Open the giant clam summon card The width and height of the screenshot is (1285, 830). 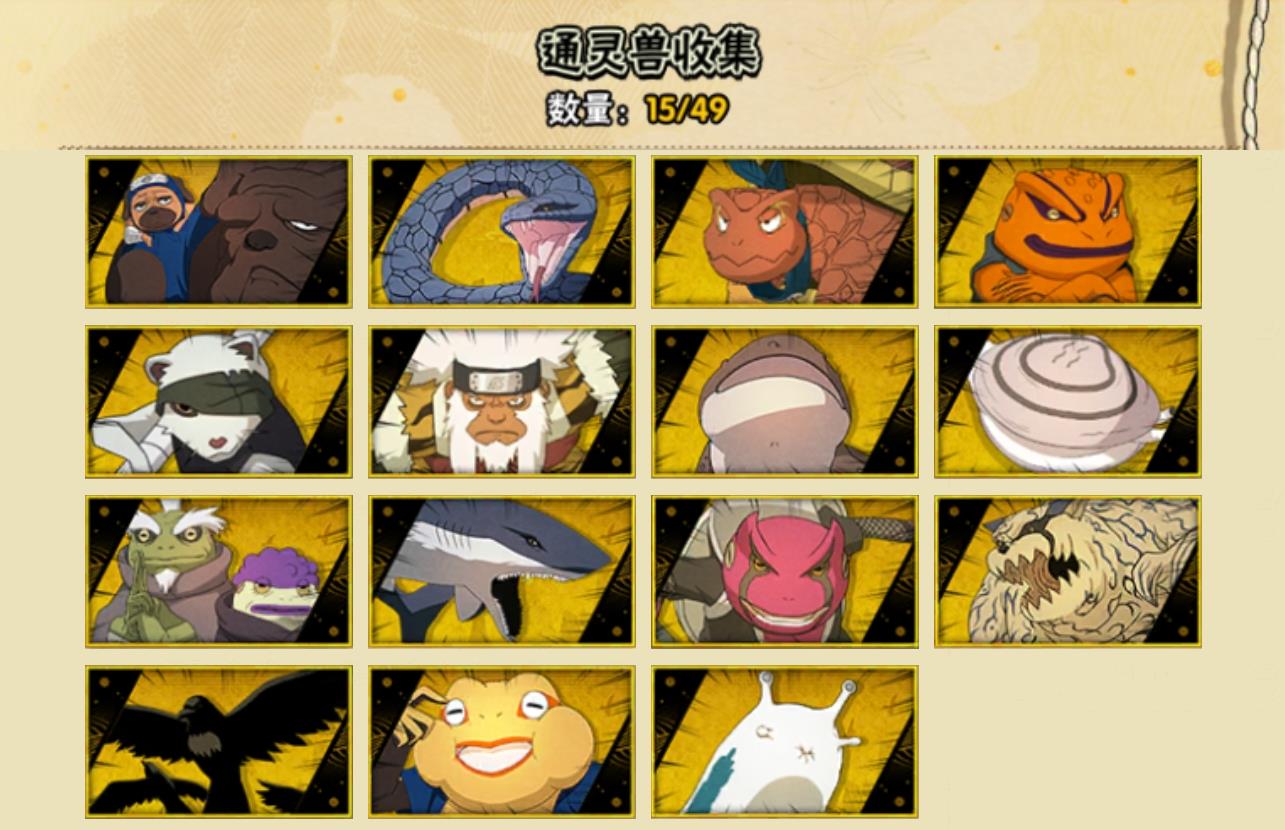(x=1067, y=401)
